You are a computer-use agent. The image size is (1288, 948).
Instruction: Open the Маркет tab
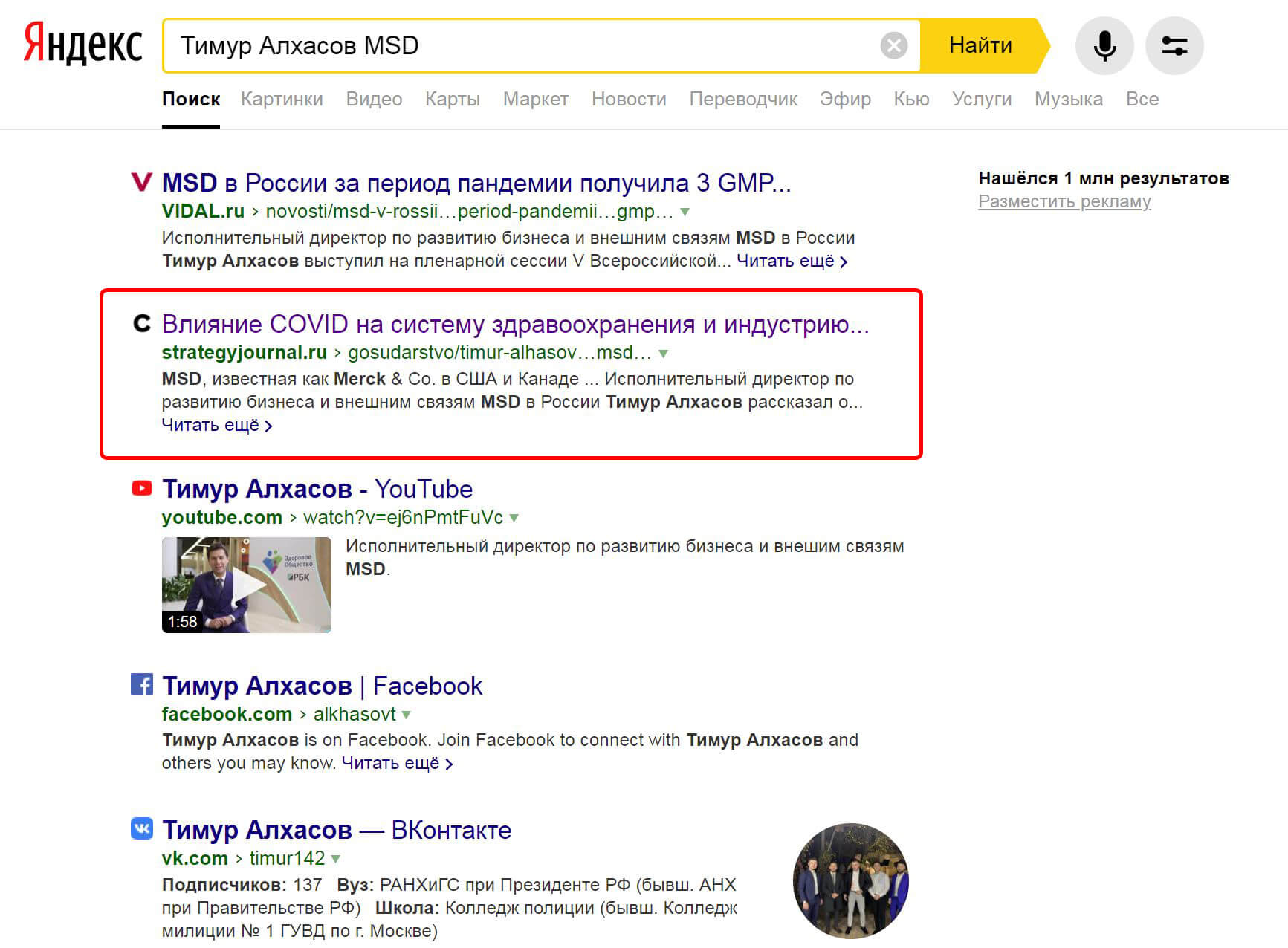[x=536, y=100]
